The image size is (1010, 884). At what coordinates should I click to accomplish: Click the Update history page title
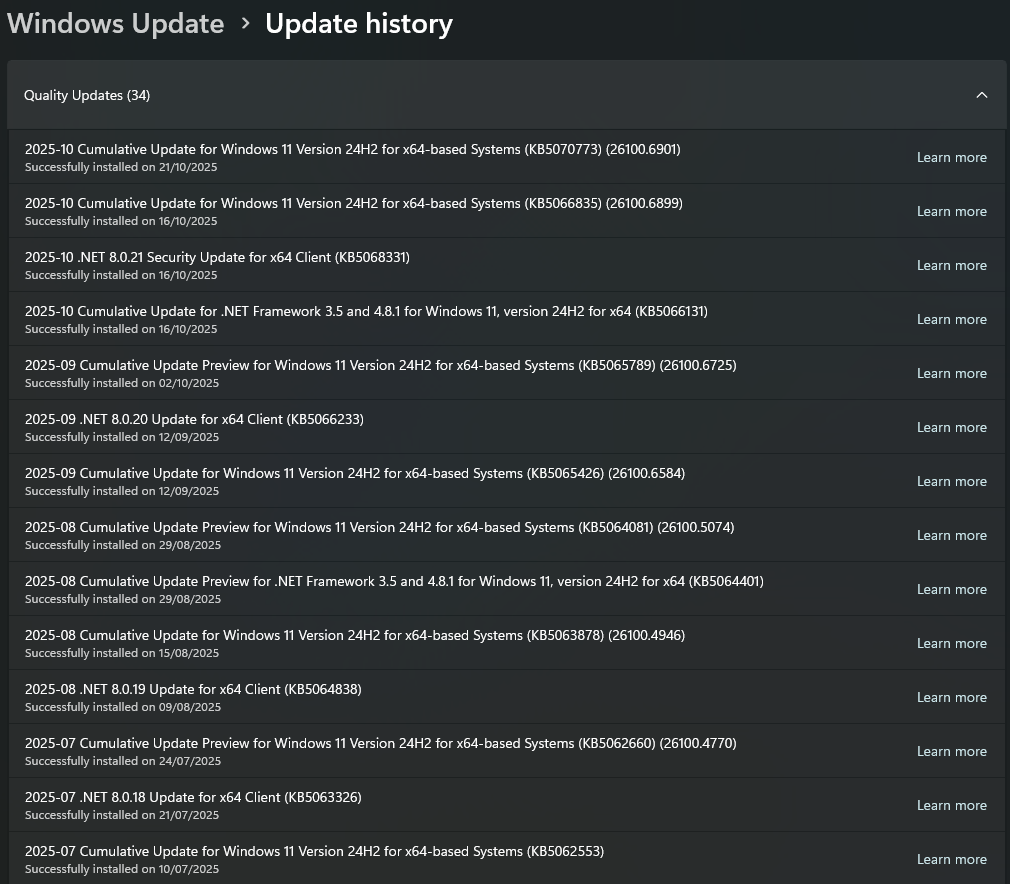pyautogui.click(x=358, y=24)
